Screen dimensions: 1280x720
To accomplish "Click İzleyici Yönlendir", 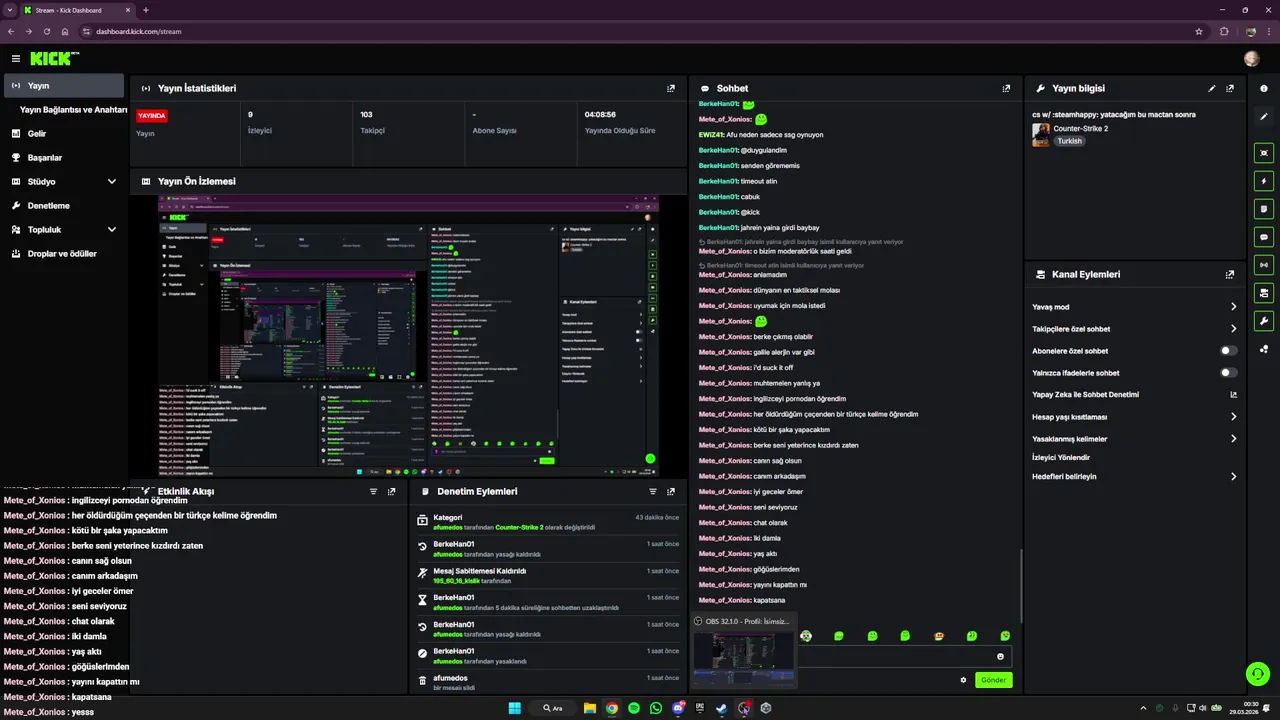I will 1061,457.
